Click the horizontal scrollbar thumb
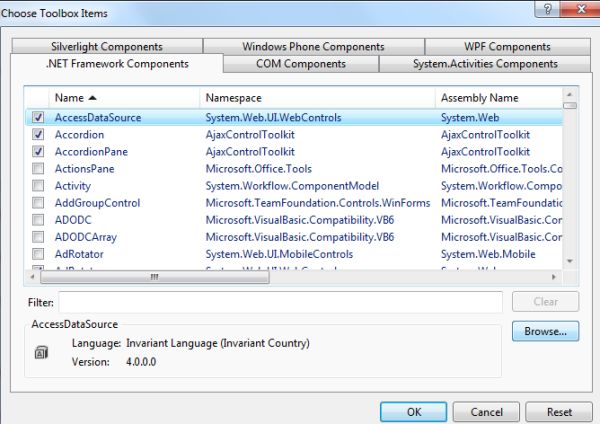 tap(155, 277)
